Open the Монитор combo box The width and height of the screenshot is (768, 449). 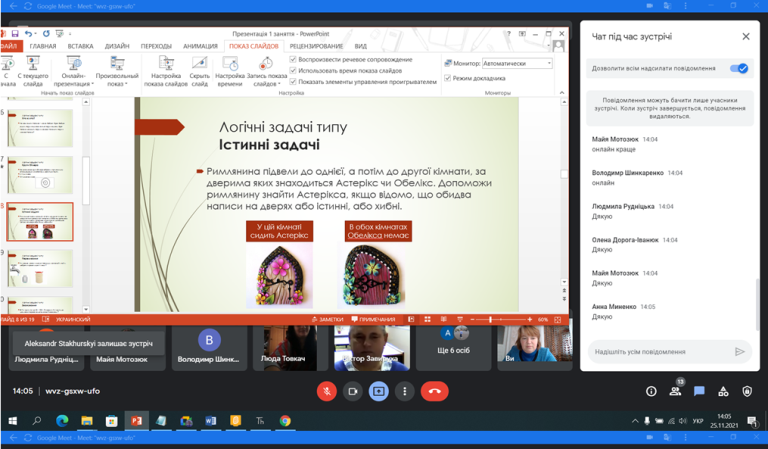pyautogui.click(x=517, y=63)
